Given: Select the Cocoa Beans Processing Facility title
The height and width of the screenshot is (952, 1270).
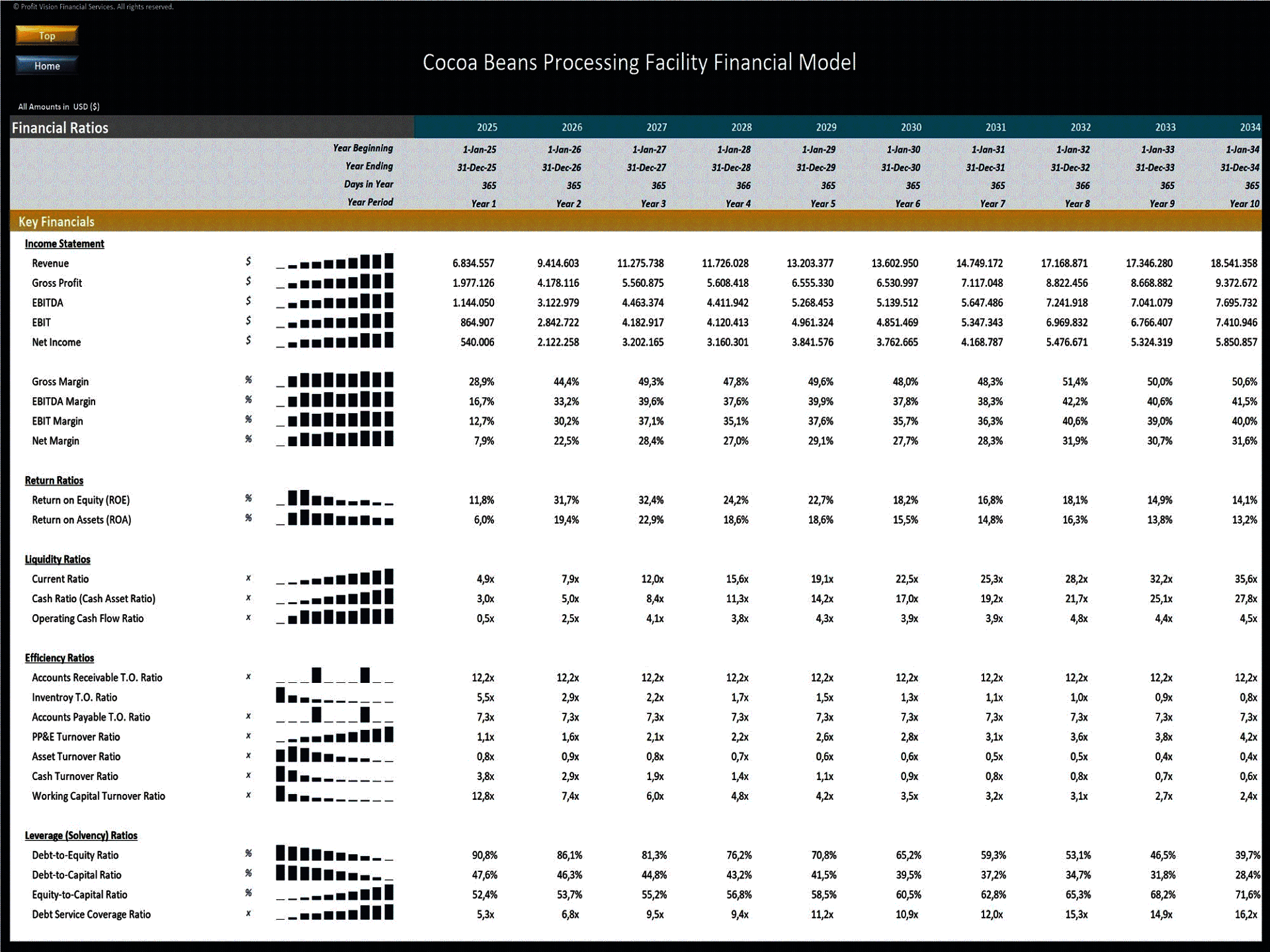Looking at the screenshot, I should (x=639, y=62).
